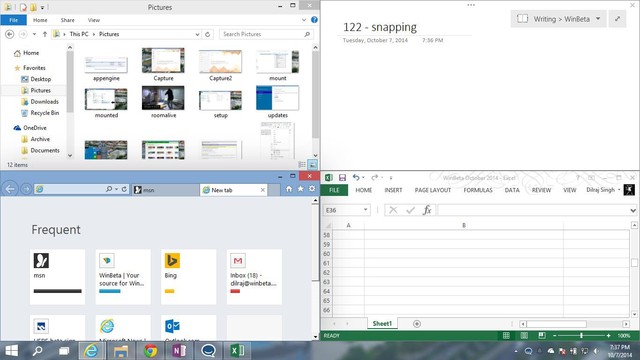Switch Excel to Page Break Preview icon

542,336
